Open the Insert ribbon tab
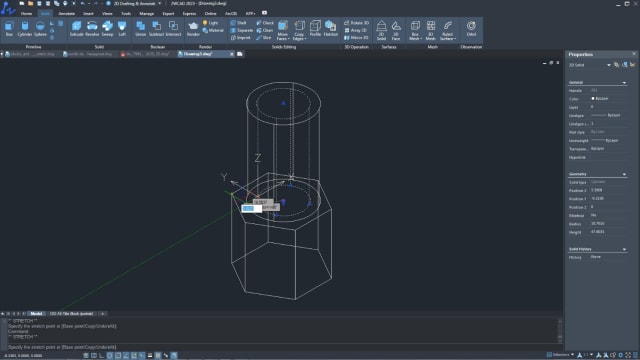Image resolution: width=640 pixels, height=360 pixels. (x=88, y=13)
